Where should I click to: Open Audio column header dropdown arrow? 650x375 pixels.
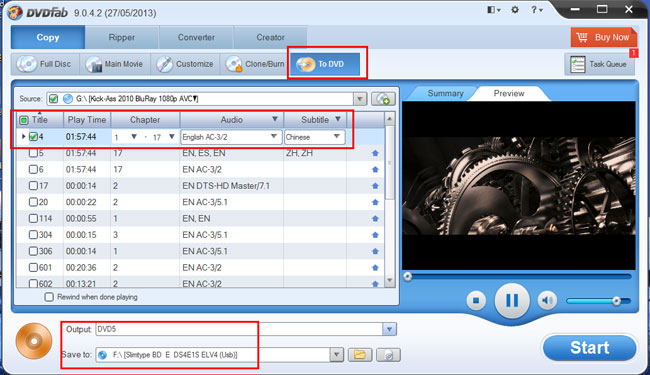click(274, 119)
